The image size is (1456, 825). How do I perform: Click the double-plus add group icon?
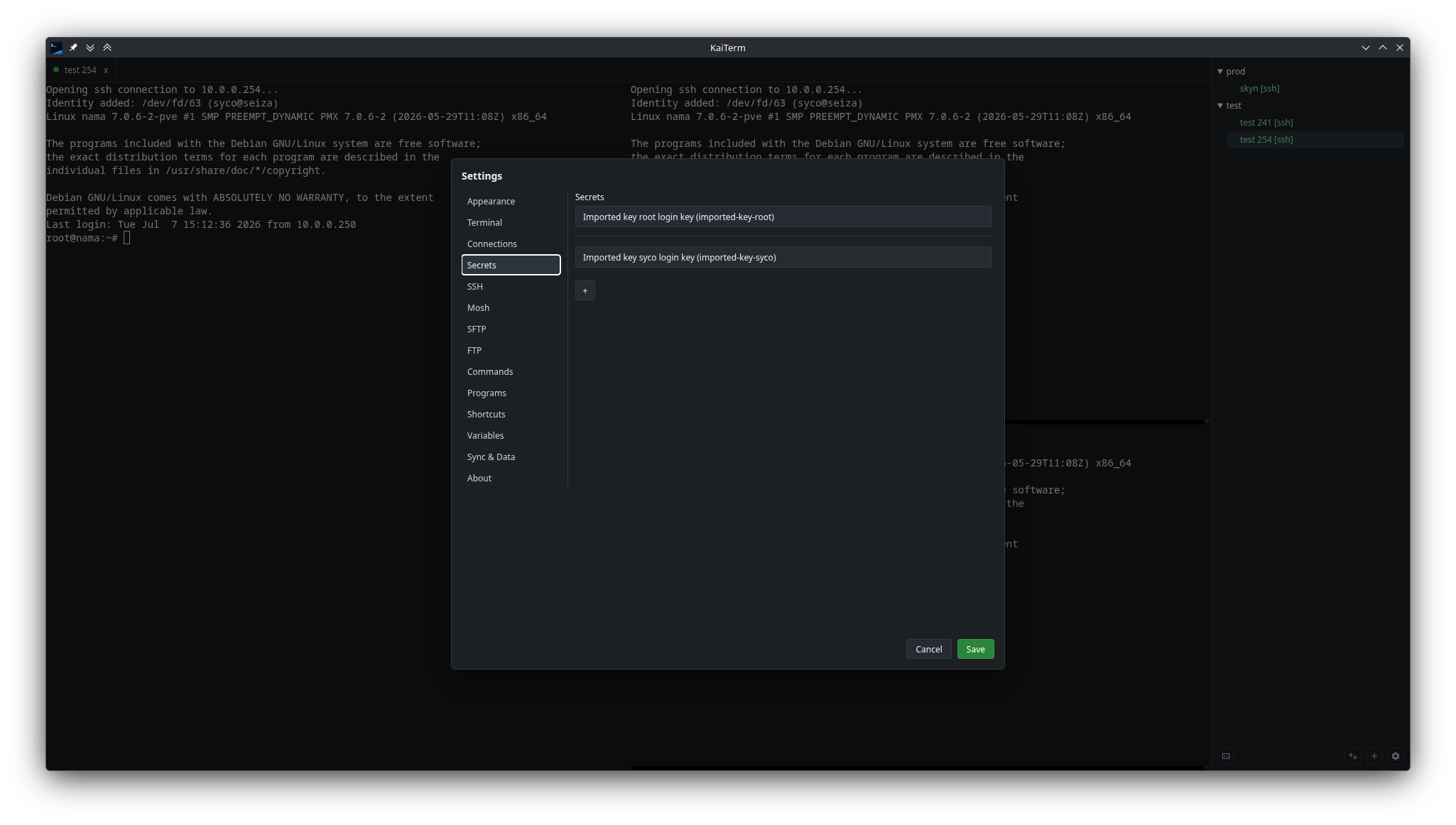(1353, 756)
